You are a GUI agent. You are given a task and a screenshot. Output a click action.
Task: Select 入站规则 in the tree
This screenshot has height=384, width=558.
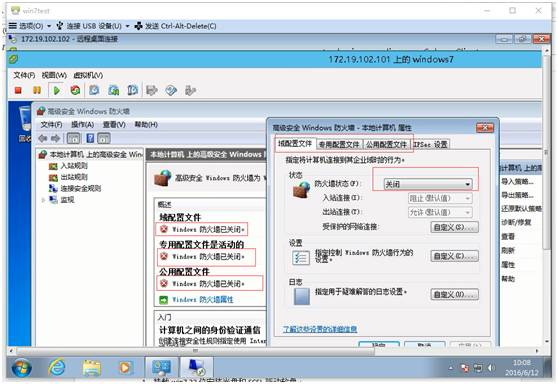pos(74,166)
